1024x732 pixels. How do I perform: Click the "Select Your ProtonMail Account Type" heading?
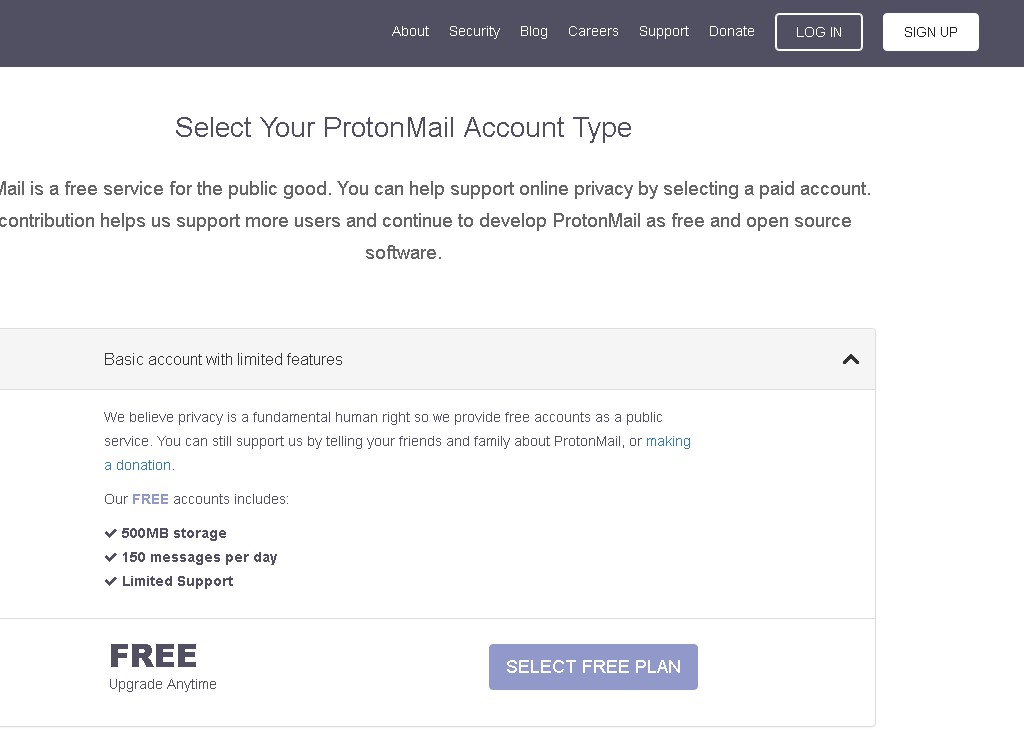point(403,128)
